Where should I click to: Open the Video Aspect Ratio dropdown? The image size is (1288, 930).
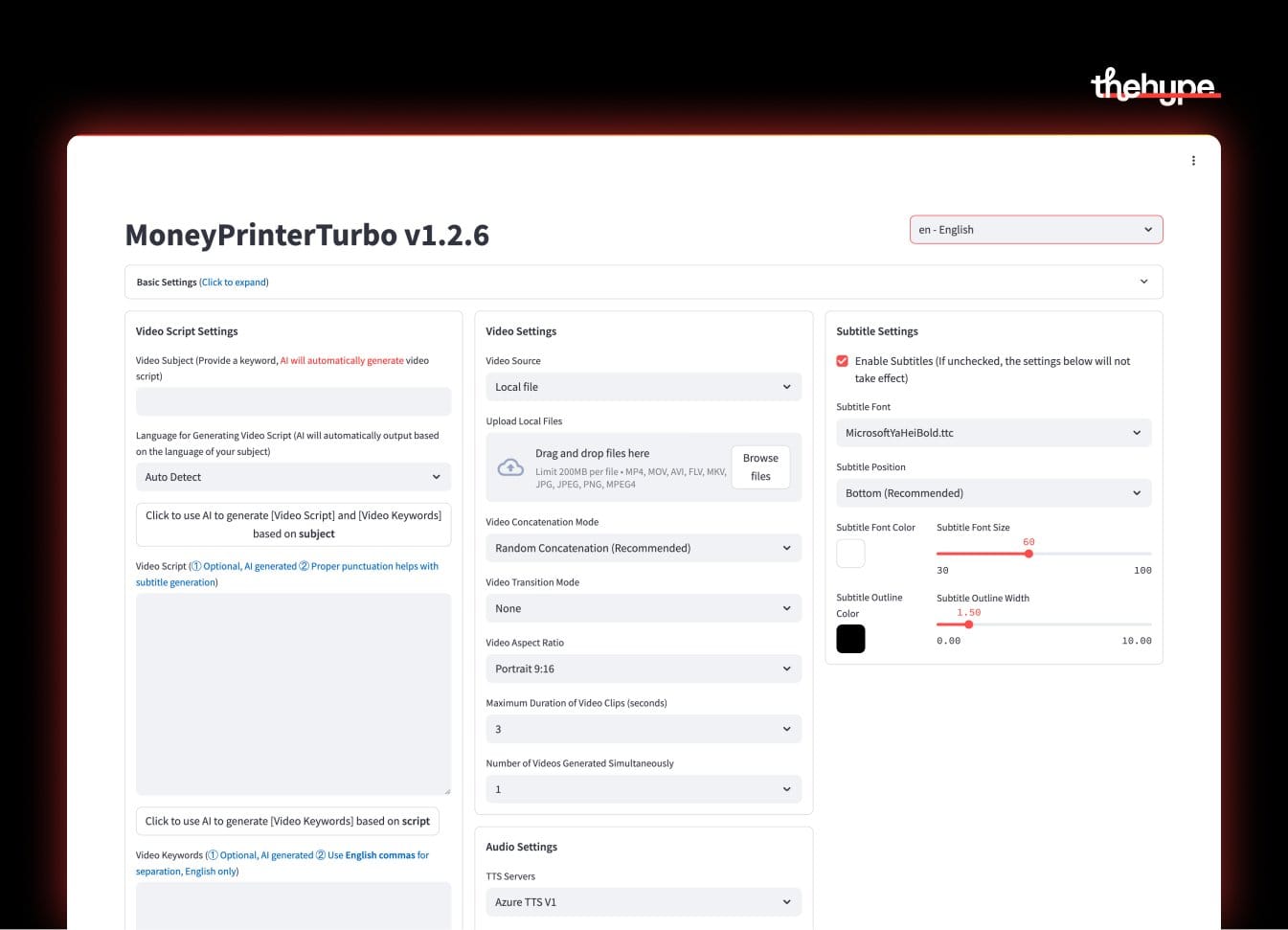click(x=644, y=669)
